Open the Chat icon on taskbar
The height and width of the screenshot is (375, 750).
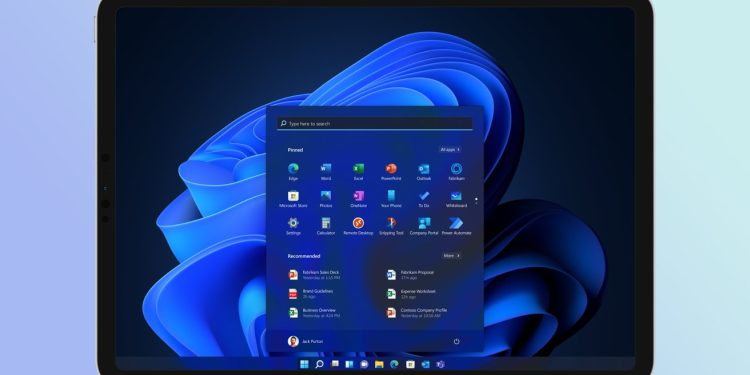click(x=364, y=364)
